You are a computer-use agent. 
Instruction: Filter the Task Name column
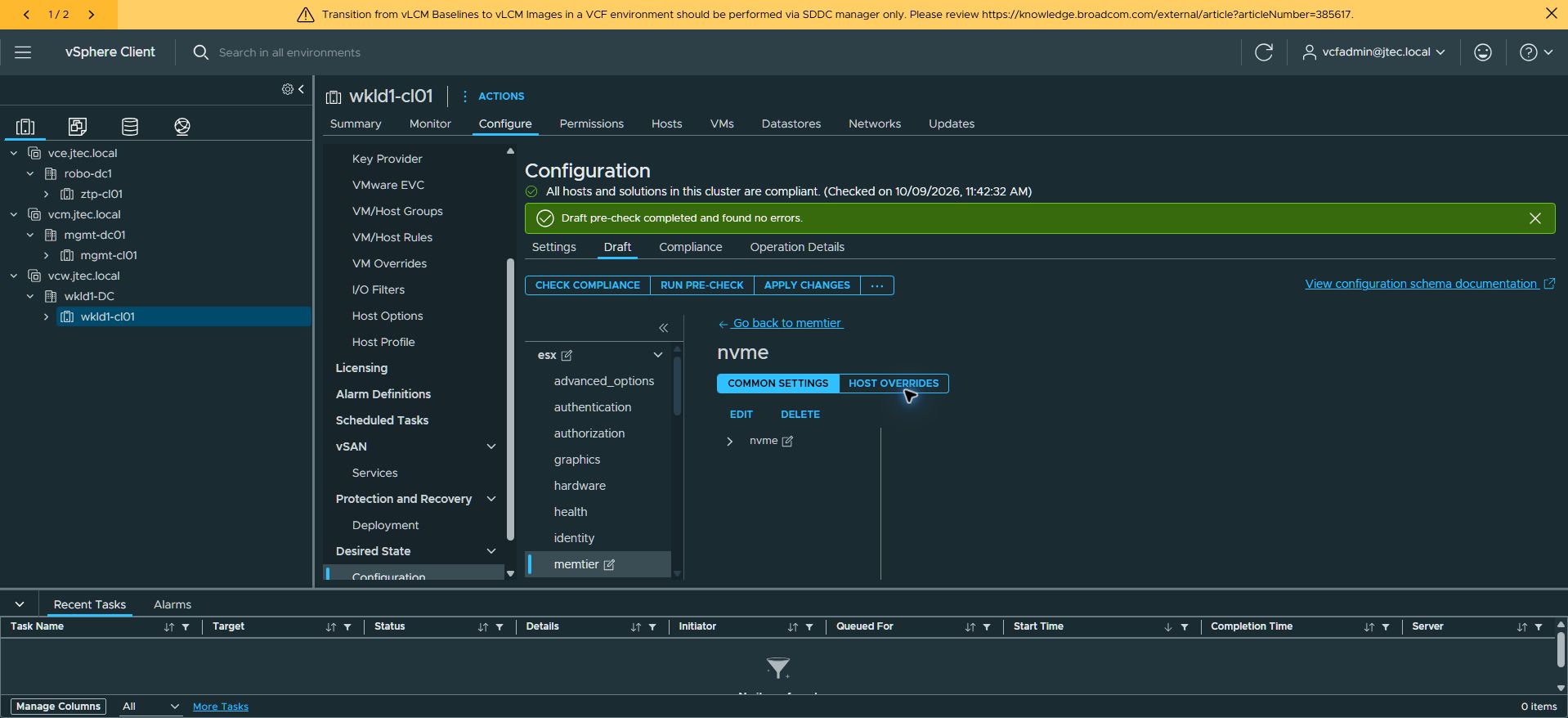186,627
